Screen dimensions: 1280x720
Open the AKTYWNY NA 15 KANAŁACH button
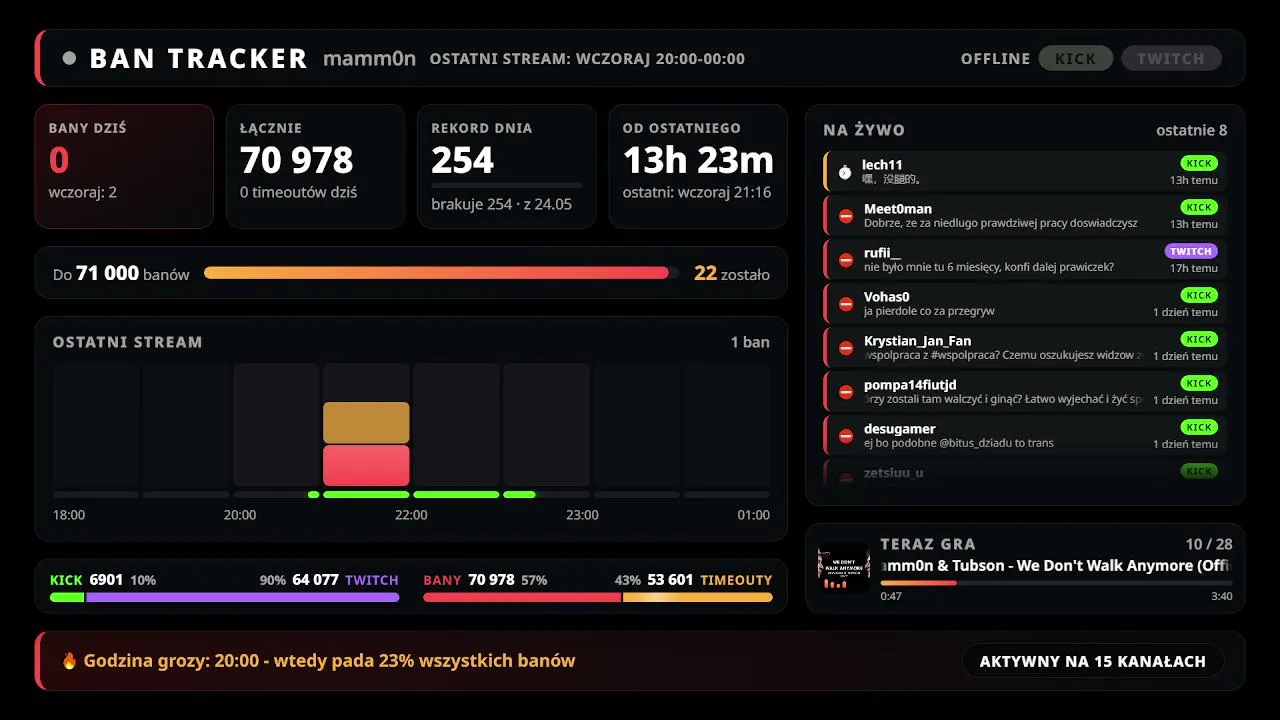tap(1093, 661)
